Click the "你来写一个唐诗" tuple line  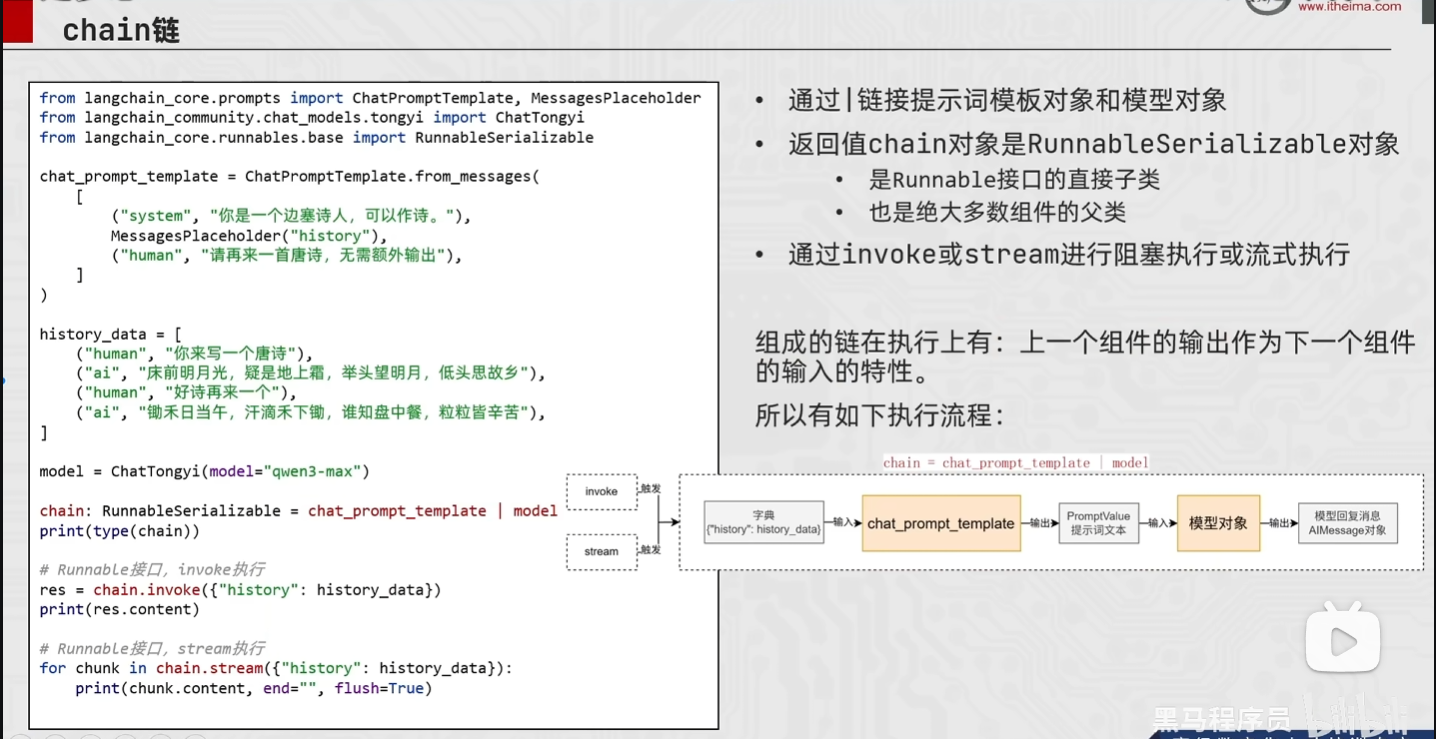point(194,354)
